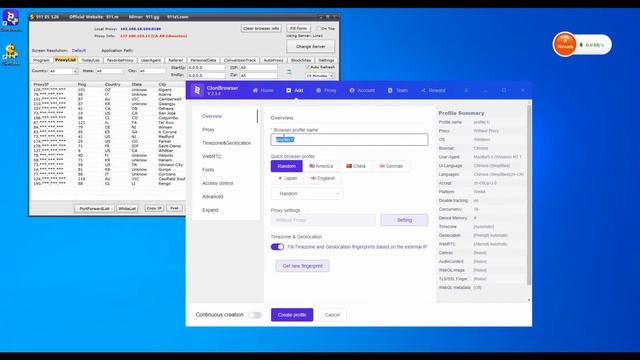Open the Country dropdown in 911 window

[63, 71]
